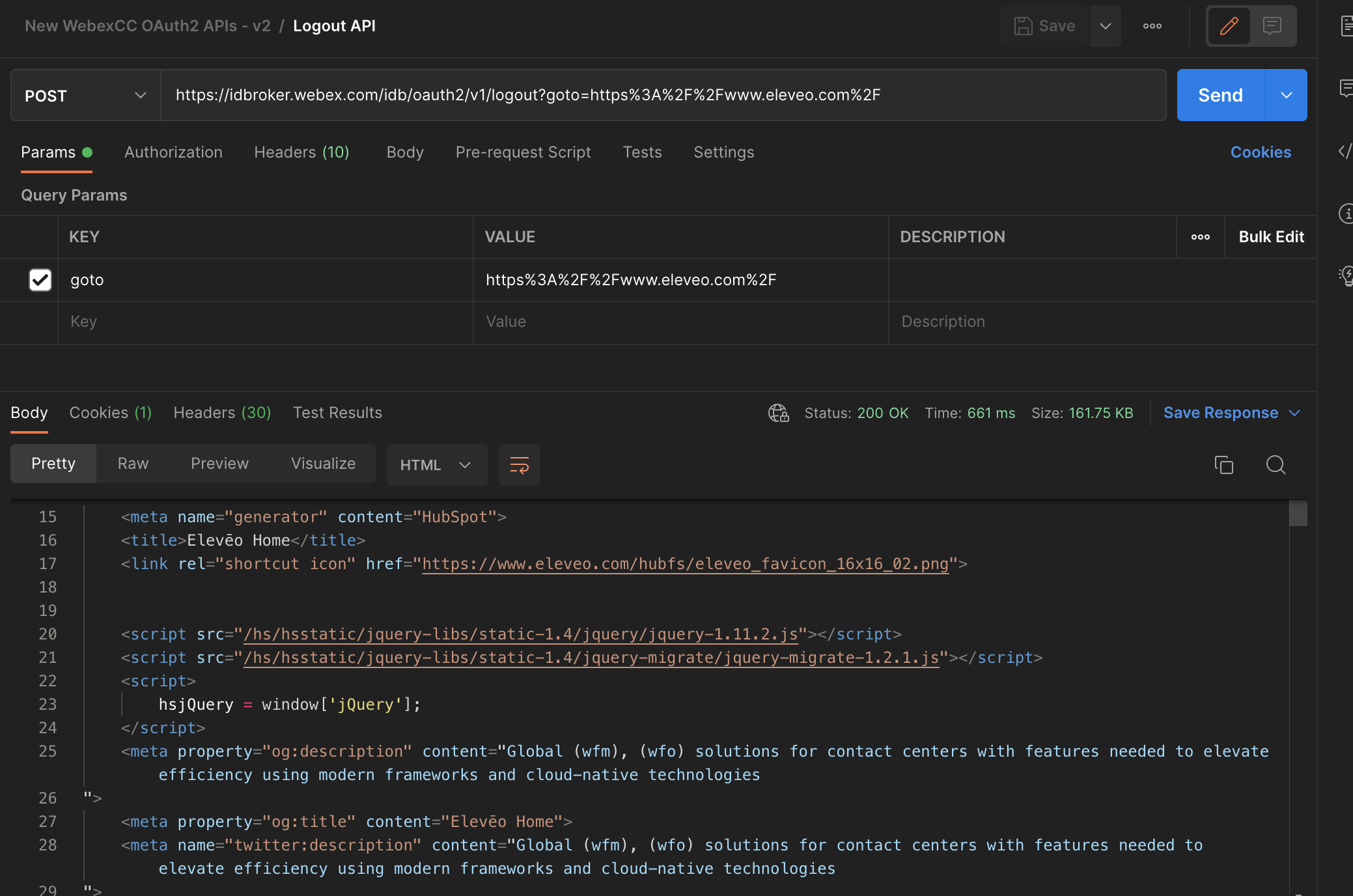Copy response body with copy icon
The image size is (1353, 896).
[x=1223, y=465]
